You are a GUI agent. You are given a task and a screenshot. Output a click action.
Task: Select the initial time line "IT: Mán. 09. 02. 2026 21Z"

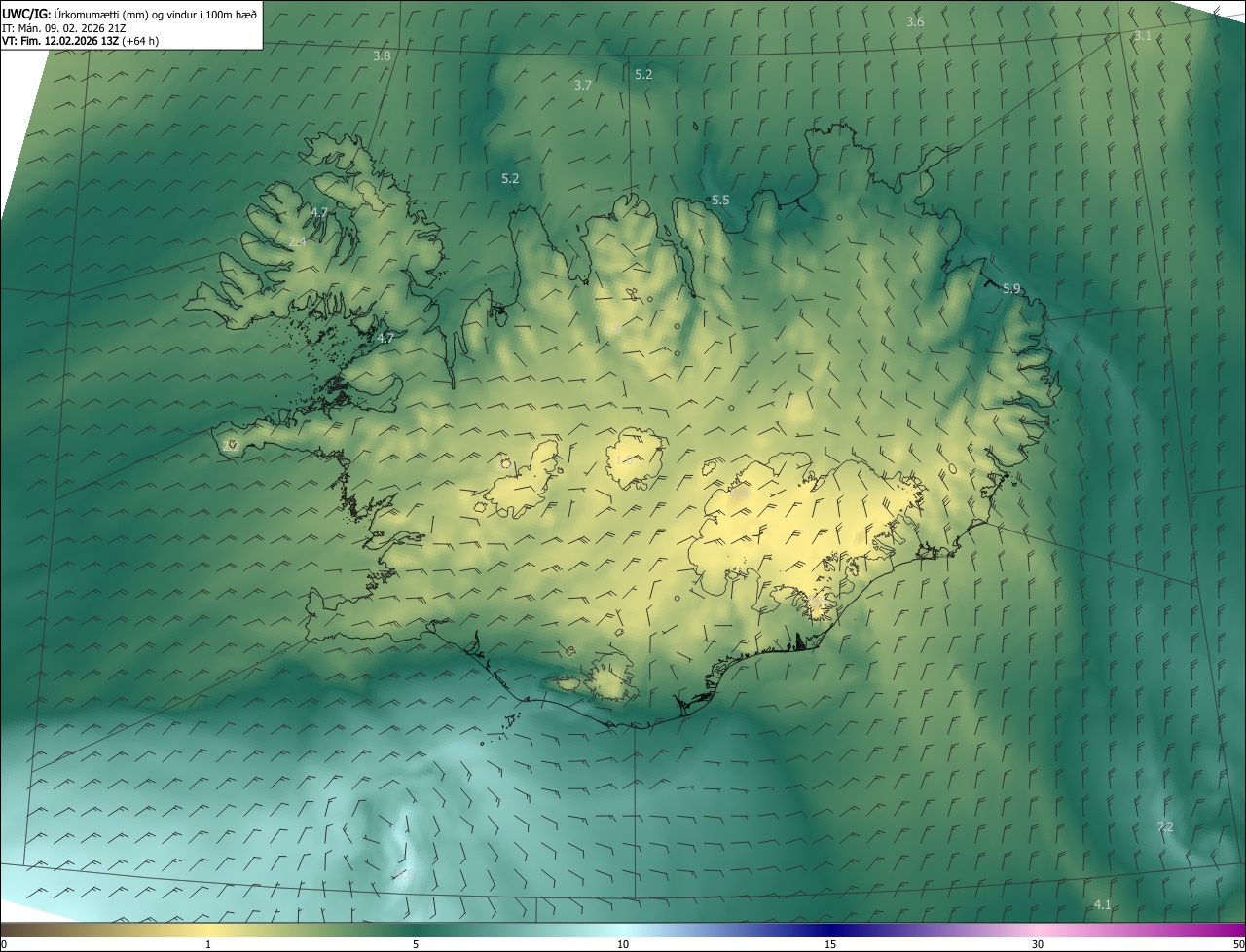(63, 28)
